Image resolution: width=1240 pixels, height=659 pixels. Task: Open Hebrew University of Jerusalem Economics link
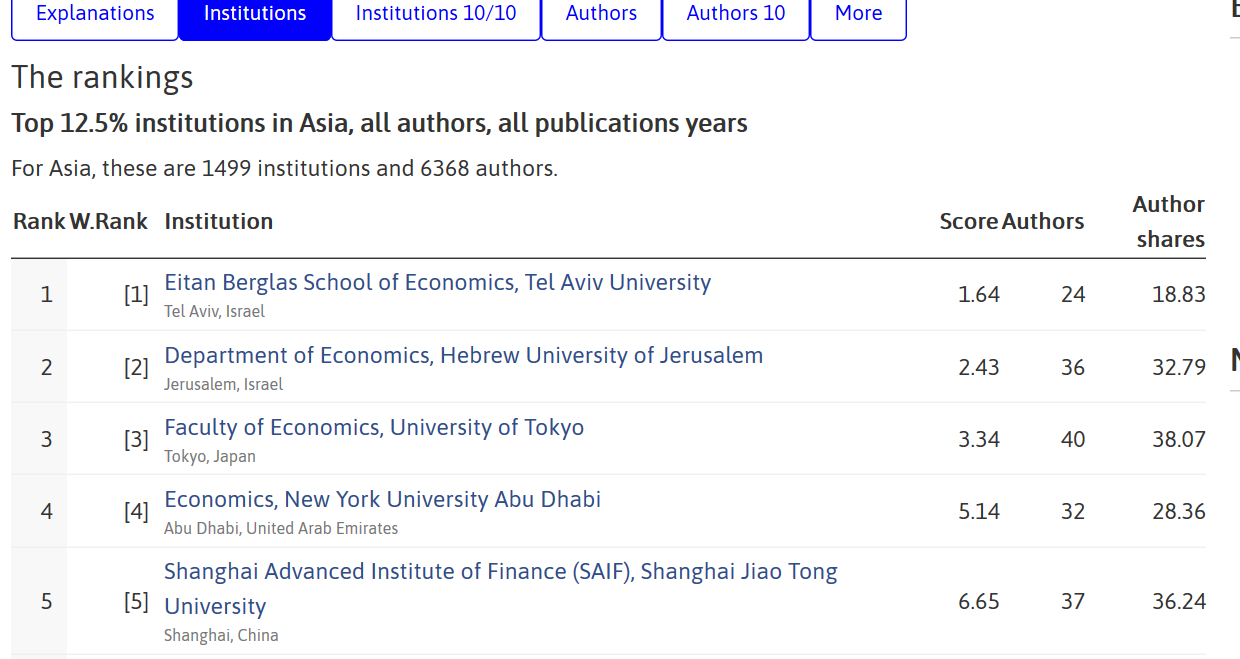(463, 355)
